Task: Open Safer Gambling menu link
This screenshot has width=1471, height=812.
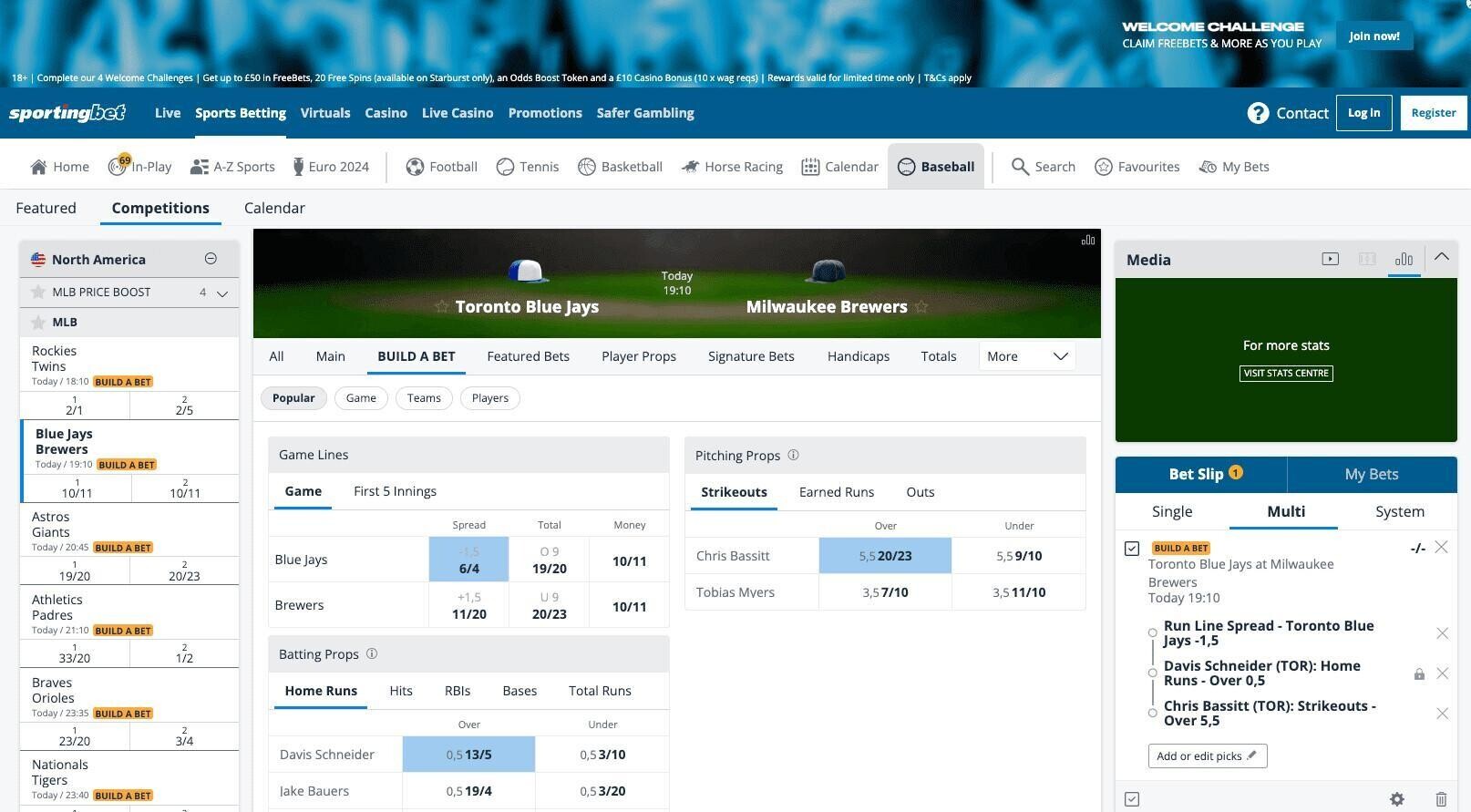Action: (645, 113)
